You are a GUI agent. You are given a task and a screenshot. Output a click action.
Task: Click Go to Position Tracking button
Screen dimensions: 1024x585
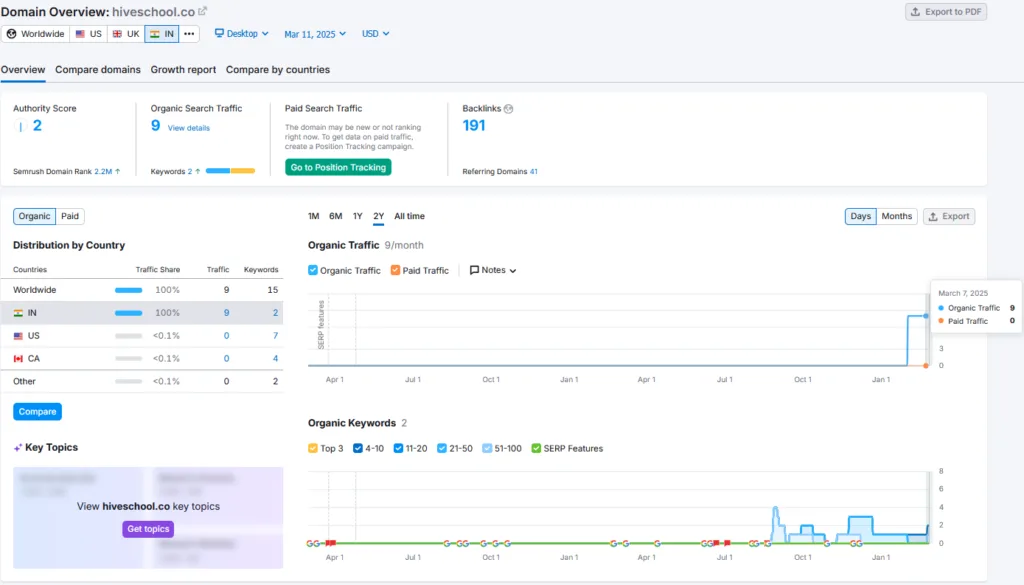(338, 167)
